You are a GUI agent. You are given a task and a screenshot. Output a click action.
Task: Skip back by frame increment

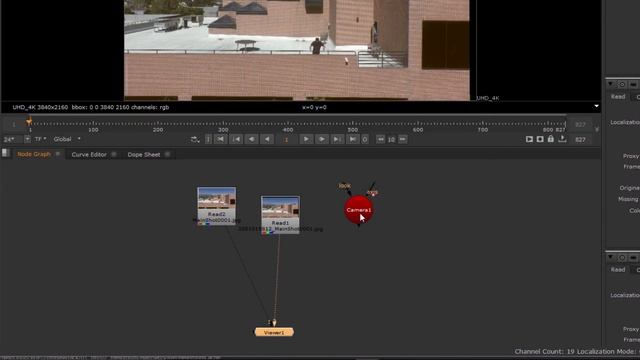380,139
